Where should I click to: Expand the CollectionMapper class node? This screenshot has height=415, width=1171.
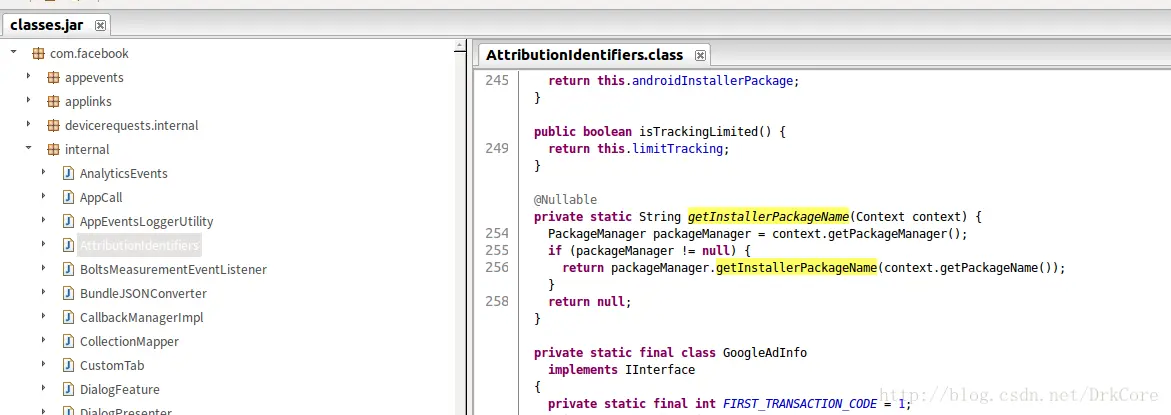[x=44, y=341]
